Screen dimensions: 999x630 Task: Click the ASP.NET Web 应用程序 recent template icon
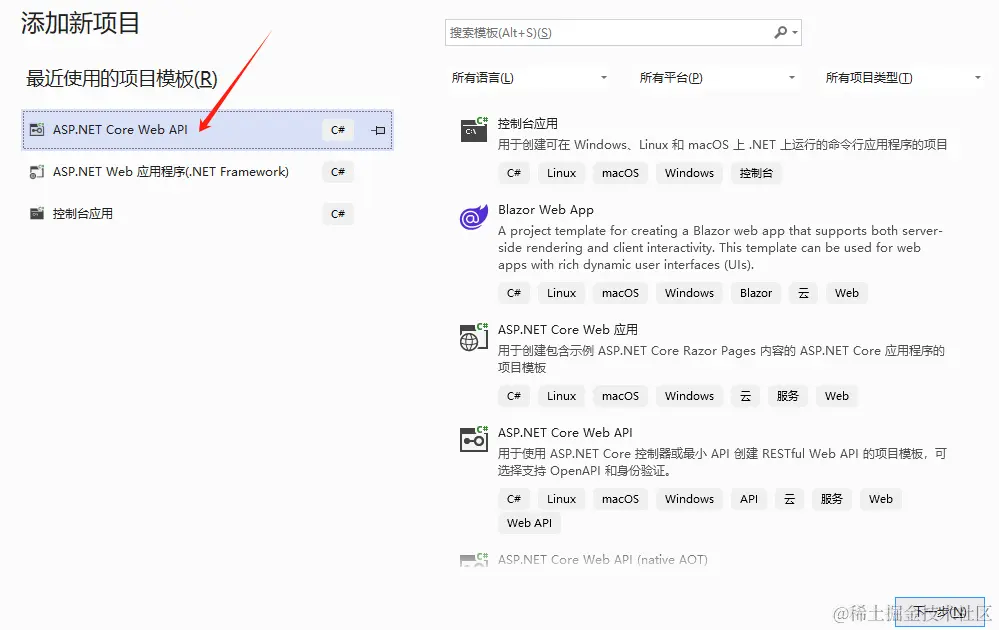coord(37,172)
